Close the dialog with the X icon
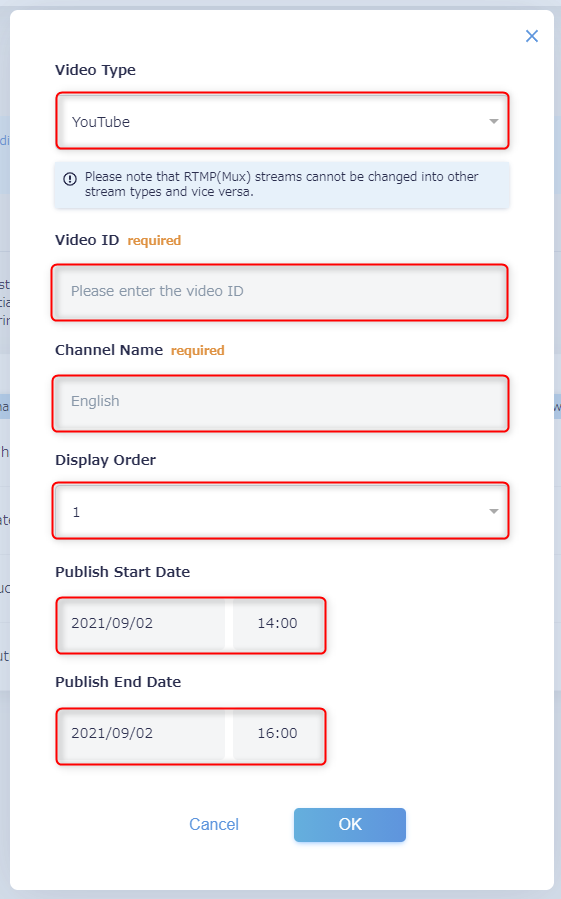 tap(532, 36)
